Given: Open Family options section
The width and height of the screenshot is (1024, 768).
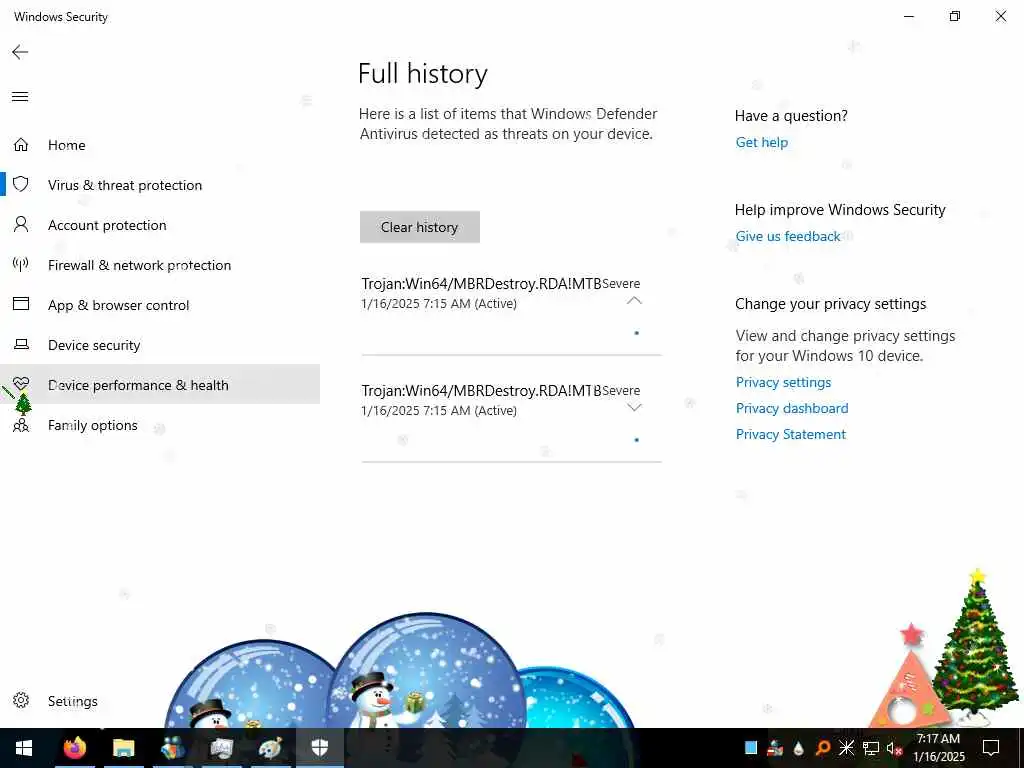Looking at the screenshot, I should click(x=93, y=425).
